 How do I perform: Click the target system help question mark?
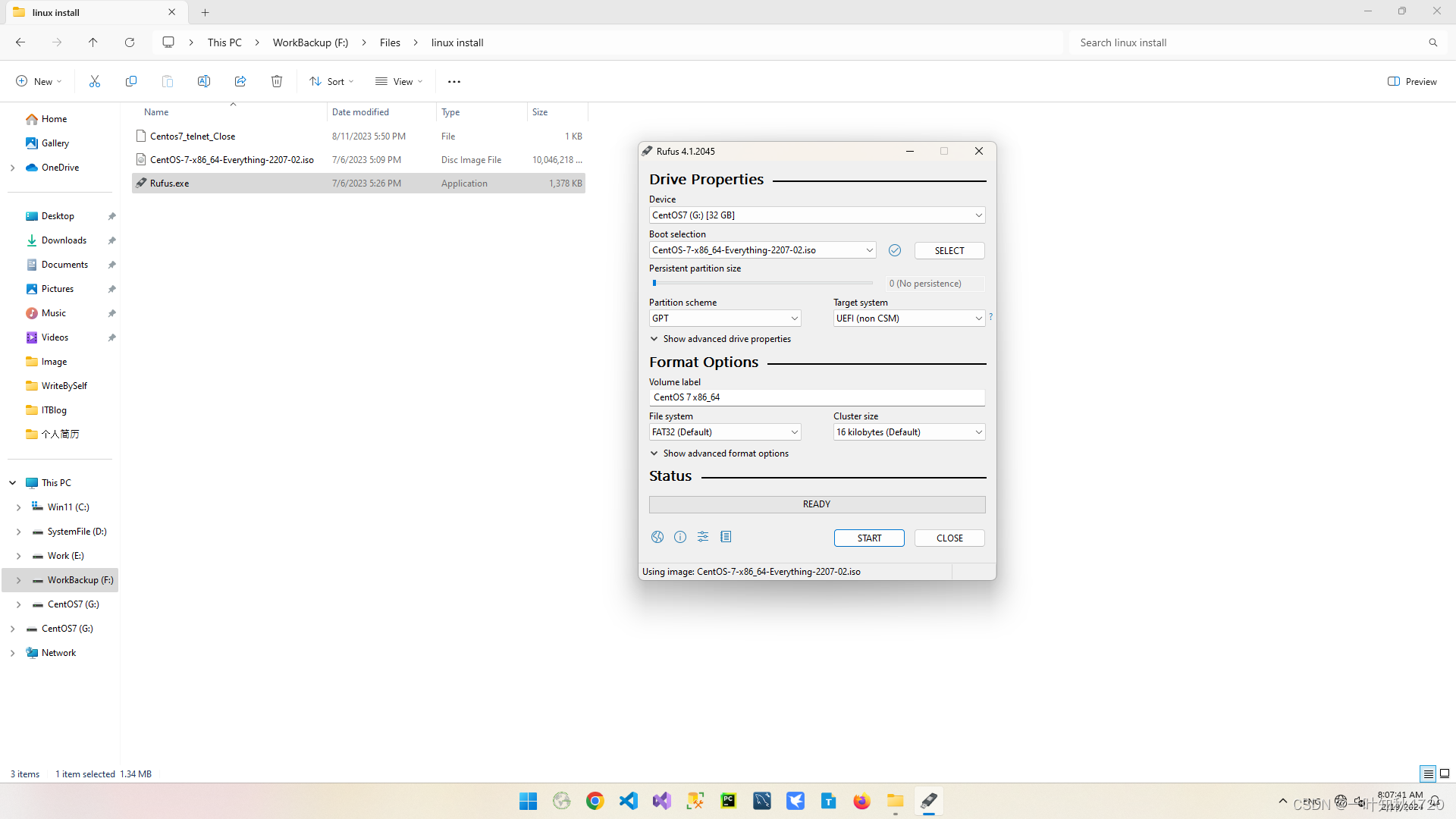pos(990,317)
